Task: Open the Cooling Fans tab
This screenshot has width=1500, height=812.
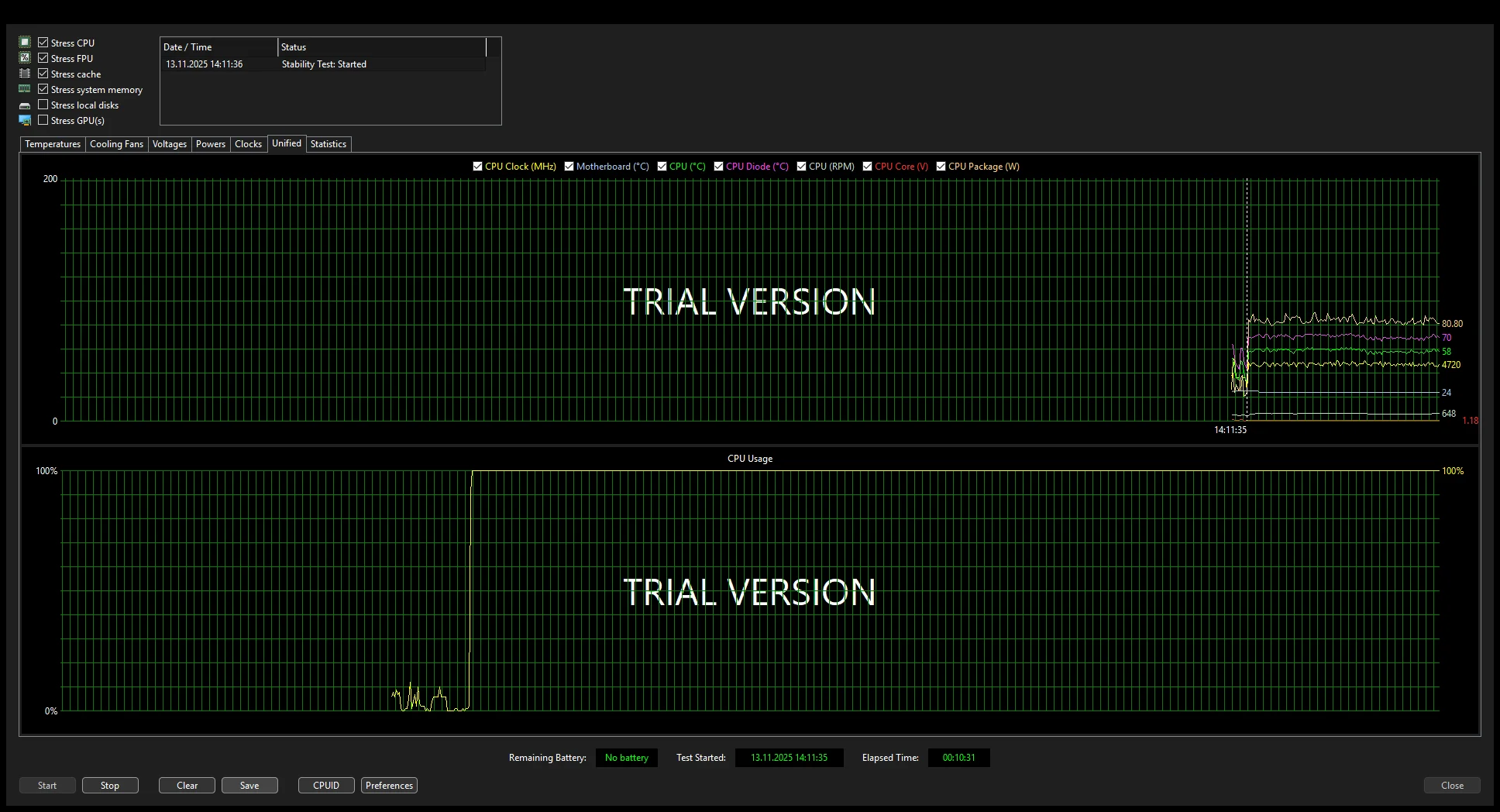Action: coord(116,144)
